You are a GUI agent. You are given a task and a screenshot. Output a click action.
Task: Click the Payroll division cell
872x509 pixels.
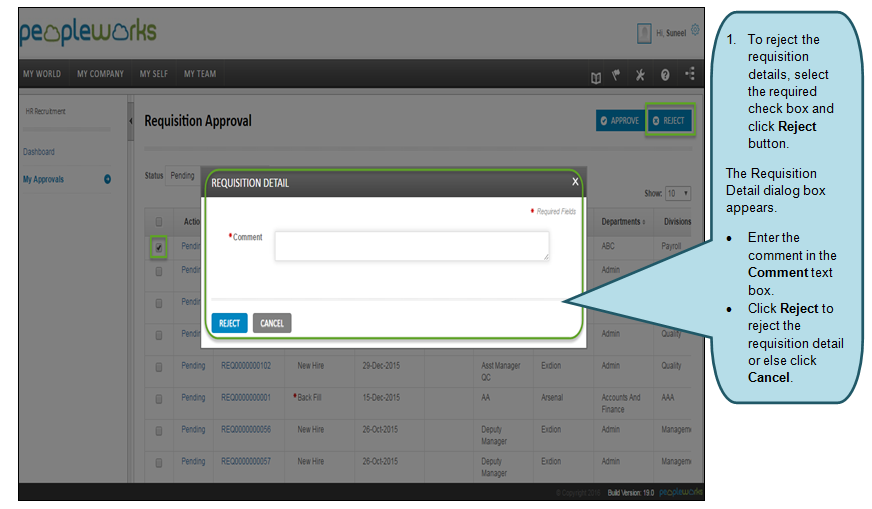pos(671,246)
